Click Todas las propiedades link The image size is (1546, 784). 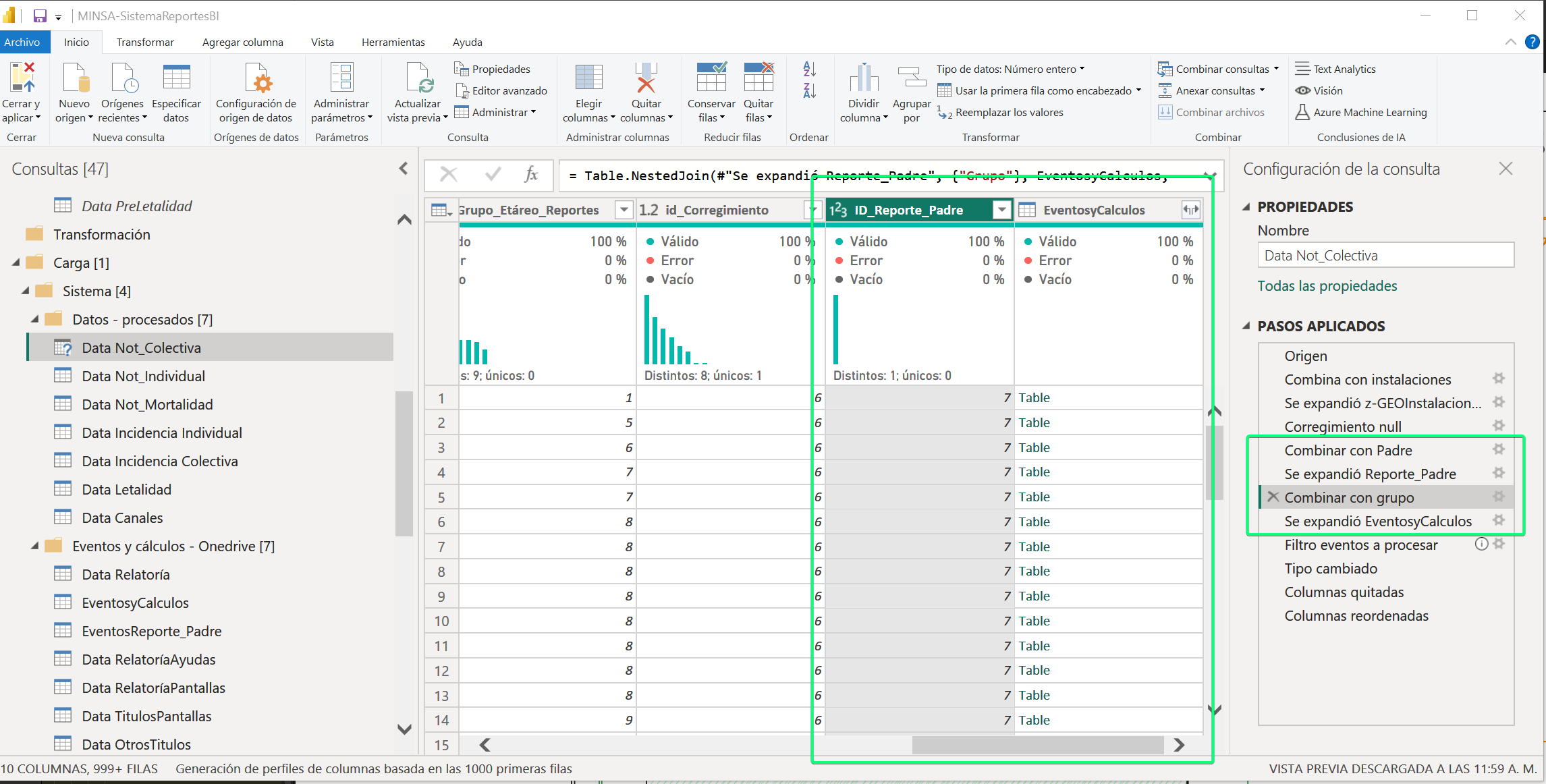pyautogui.click(x=1327, y=286)
